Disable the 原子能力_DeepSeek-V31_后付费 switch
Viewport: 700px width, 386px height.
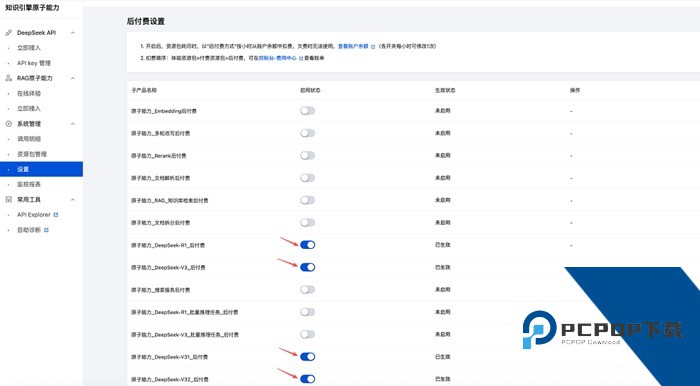coord(308,357)
